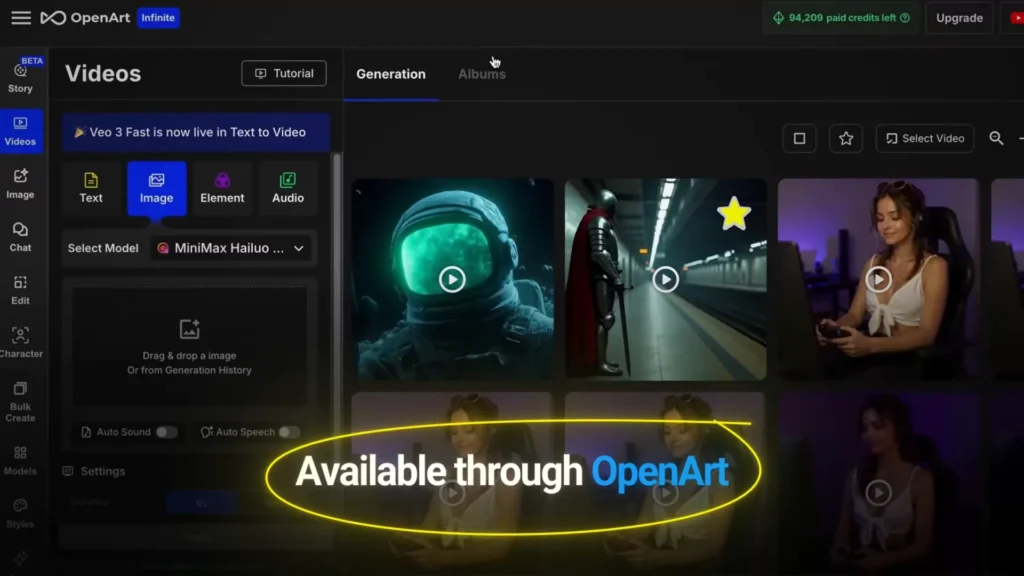Open the Tutorial
Screen dimensions: 1024x576
283,73
